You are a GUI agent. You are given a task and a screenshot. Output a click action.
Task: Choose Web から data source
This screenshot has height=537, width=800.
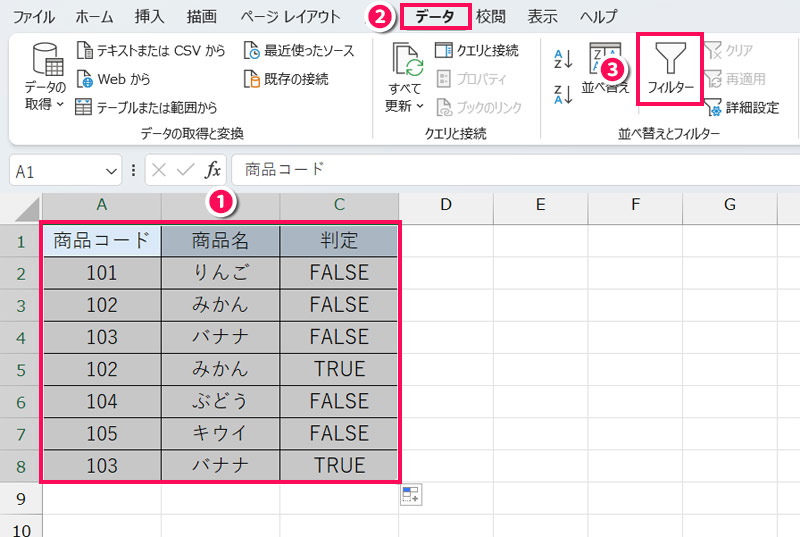113,79
